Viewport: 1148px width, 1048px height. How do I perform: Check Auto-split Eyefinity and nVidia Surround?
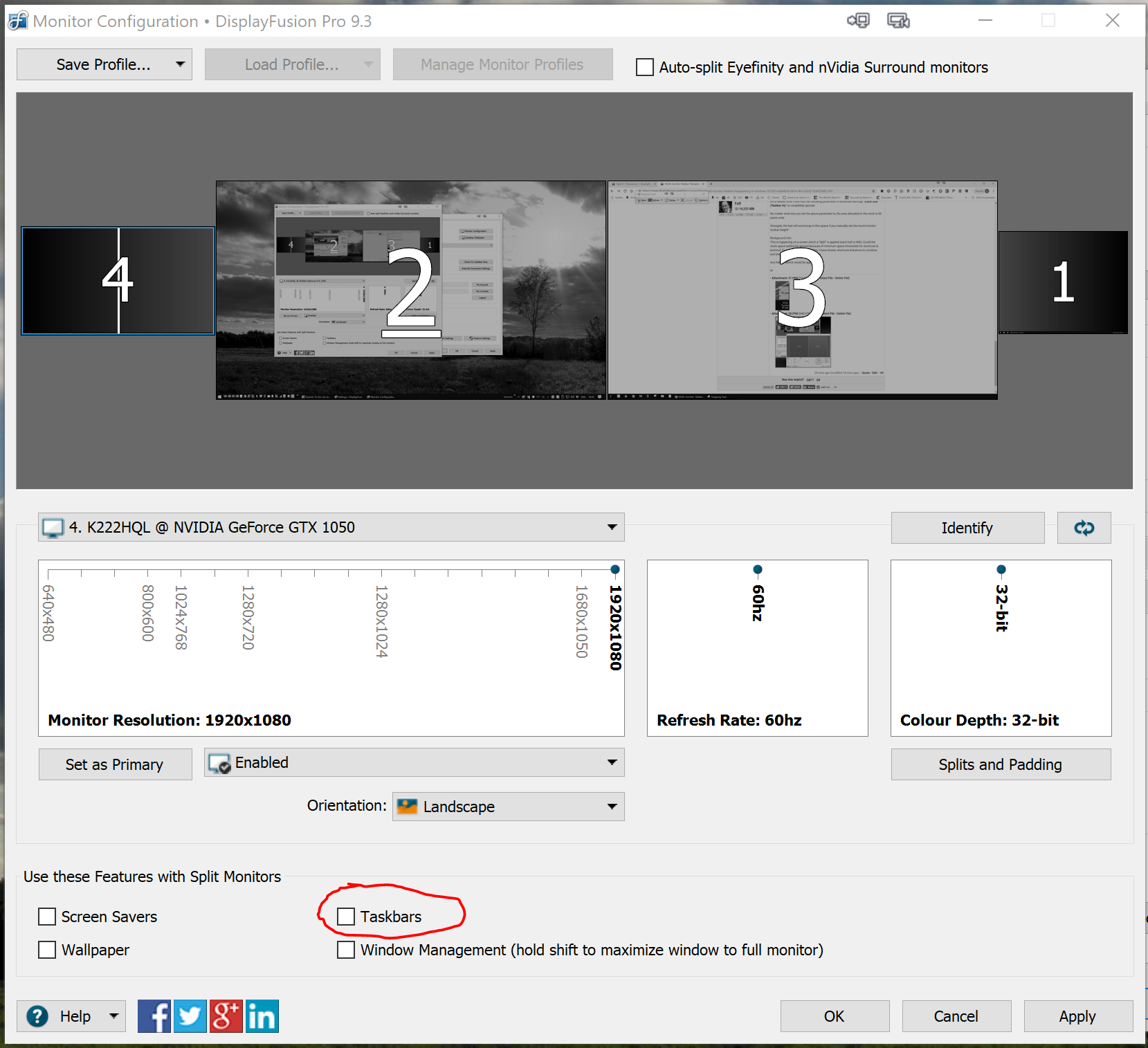[645, 67]
